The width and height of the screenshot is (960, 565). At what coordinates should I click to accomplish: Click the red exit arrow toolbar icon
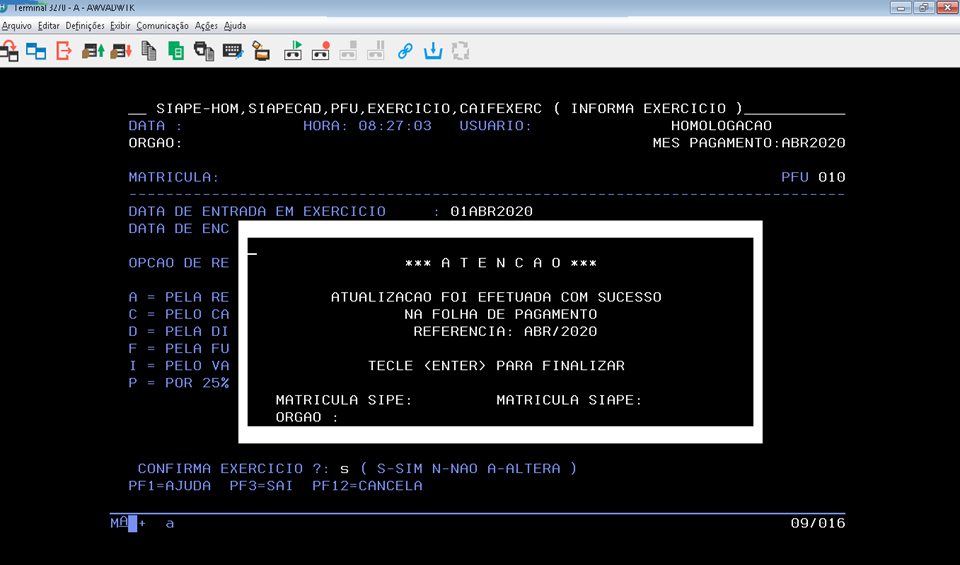(64, 50)
